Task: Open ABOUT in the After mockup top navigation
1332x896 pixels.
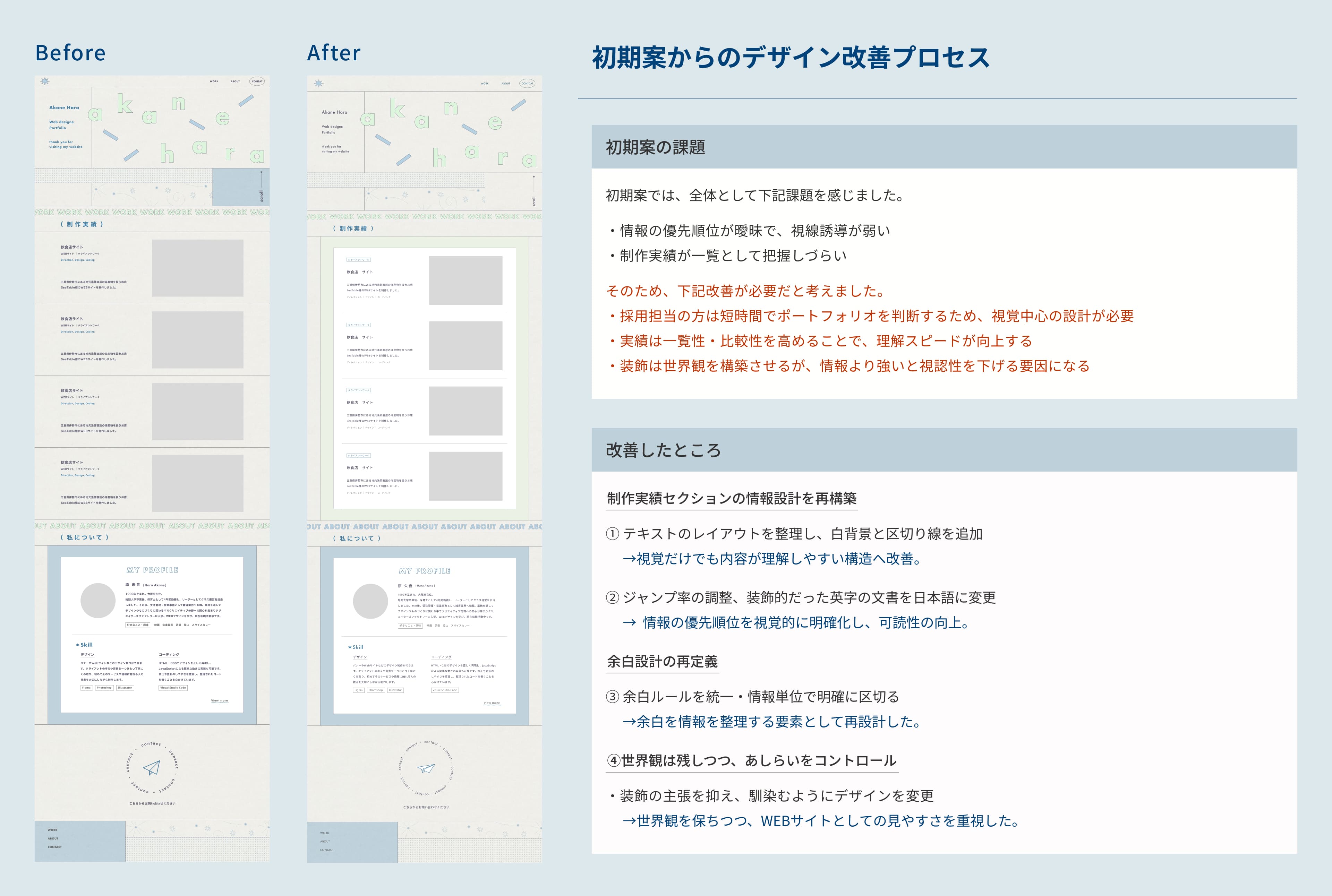Action: click(x=506, y=84)
